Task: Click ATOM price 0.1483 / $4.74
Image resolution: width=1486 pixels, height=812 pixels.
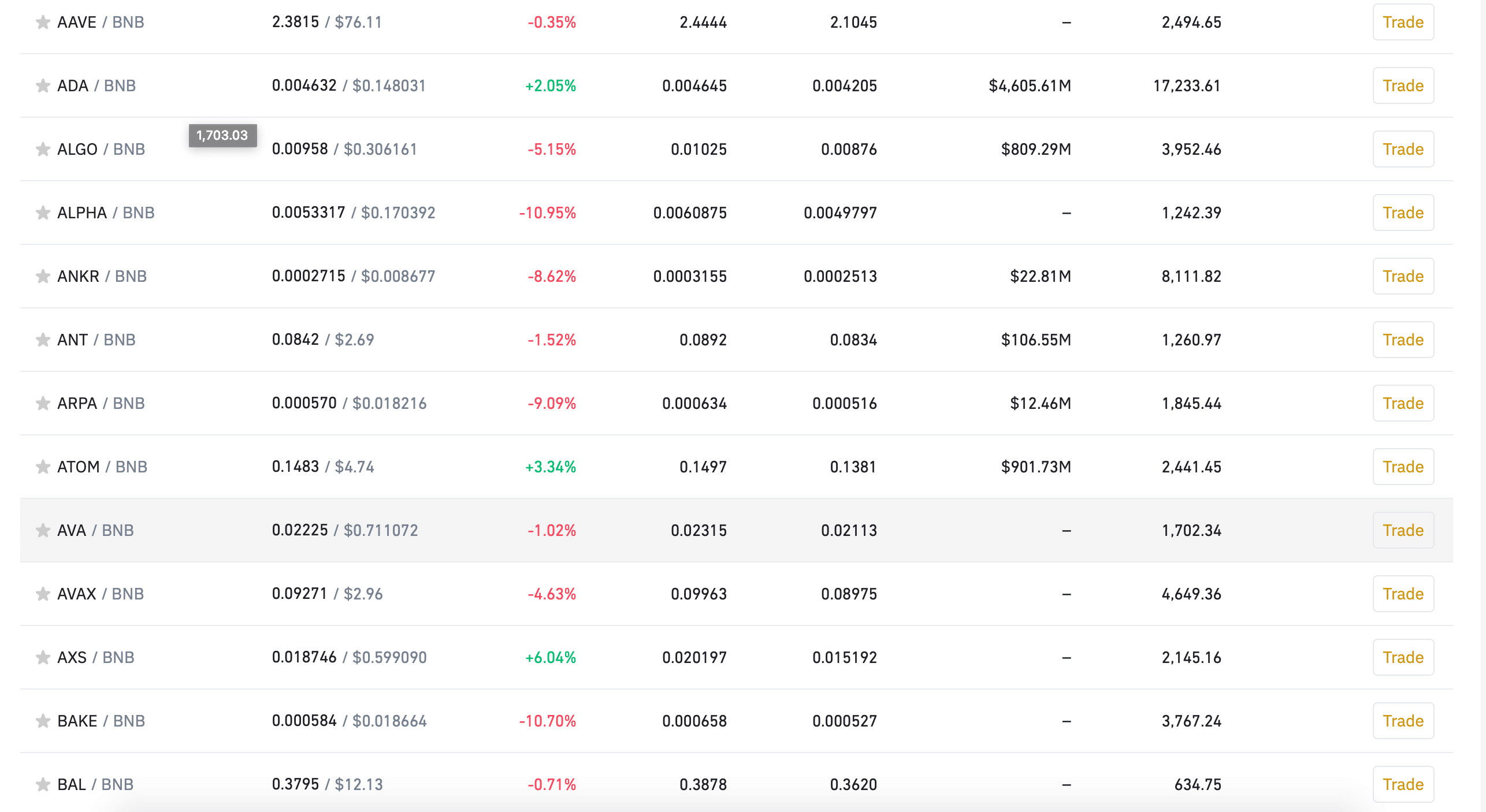Action: tap(323, 467)
